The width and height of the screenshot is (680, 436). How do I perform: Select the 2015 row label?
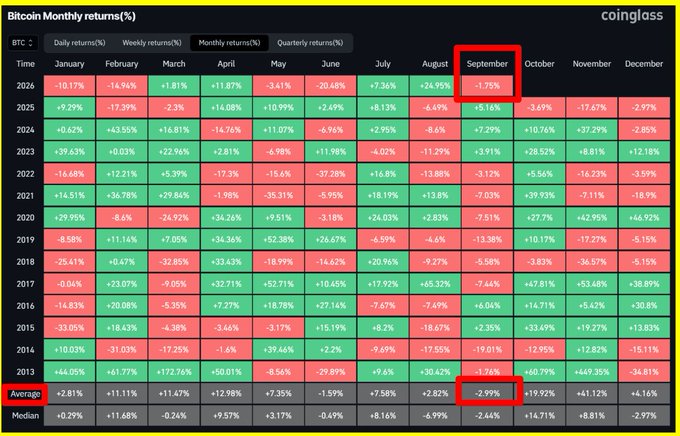coord(25,328)
